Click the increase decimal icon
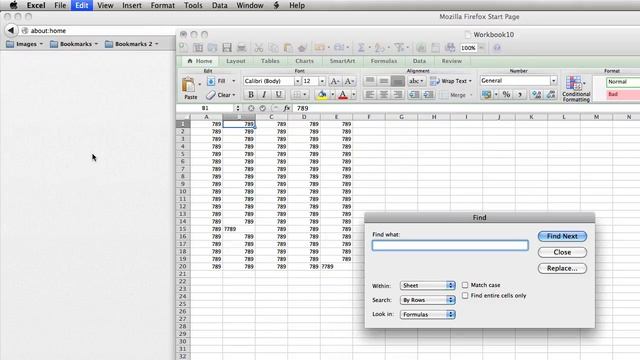Screen dimensions: 640x360 point(536,95)
